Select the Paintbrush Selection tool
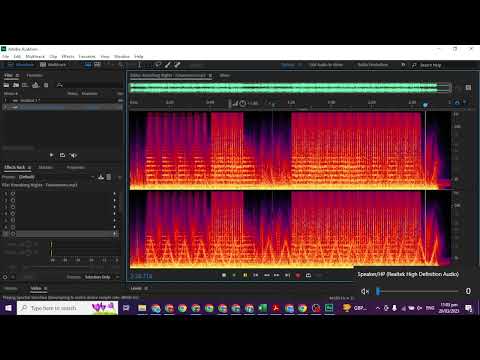Image resolution: width=480 pixels, height=360 pixels. 168,65
